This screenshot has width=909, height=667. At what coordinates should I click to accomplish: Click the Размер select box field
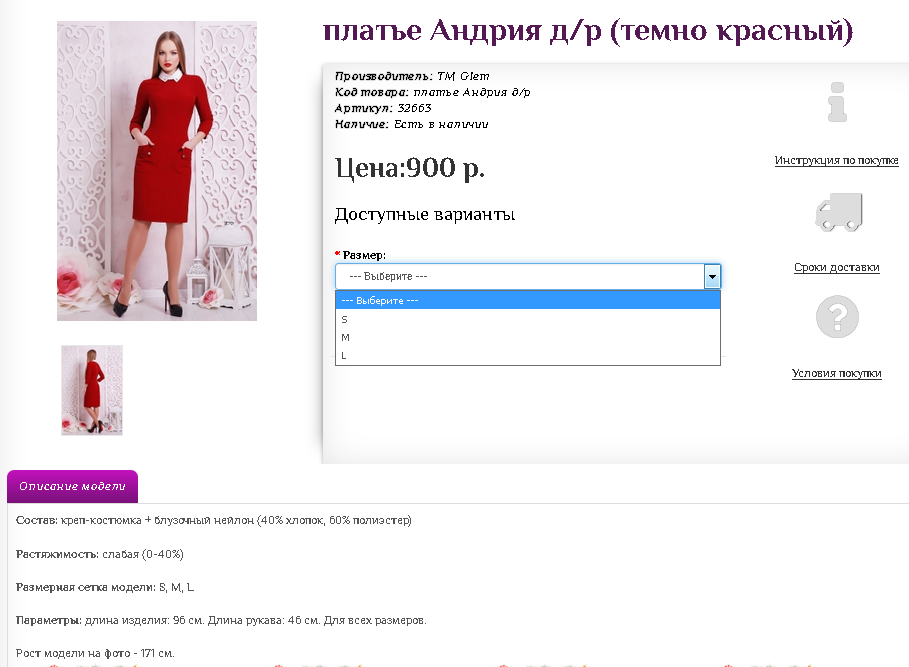pyautogui.click(x=528, y=276)
